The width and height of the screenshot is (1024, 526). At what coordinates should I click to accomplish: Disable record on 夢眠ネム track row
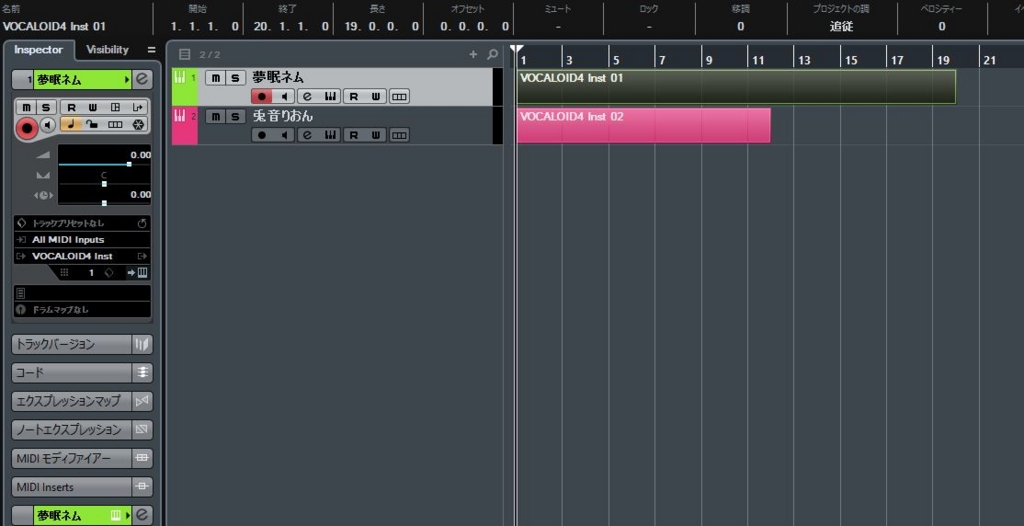262,97
